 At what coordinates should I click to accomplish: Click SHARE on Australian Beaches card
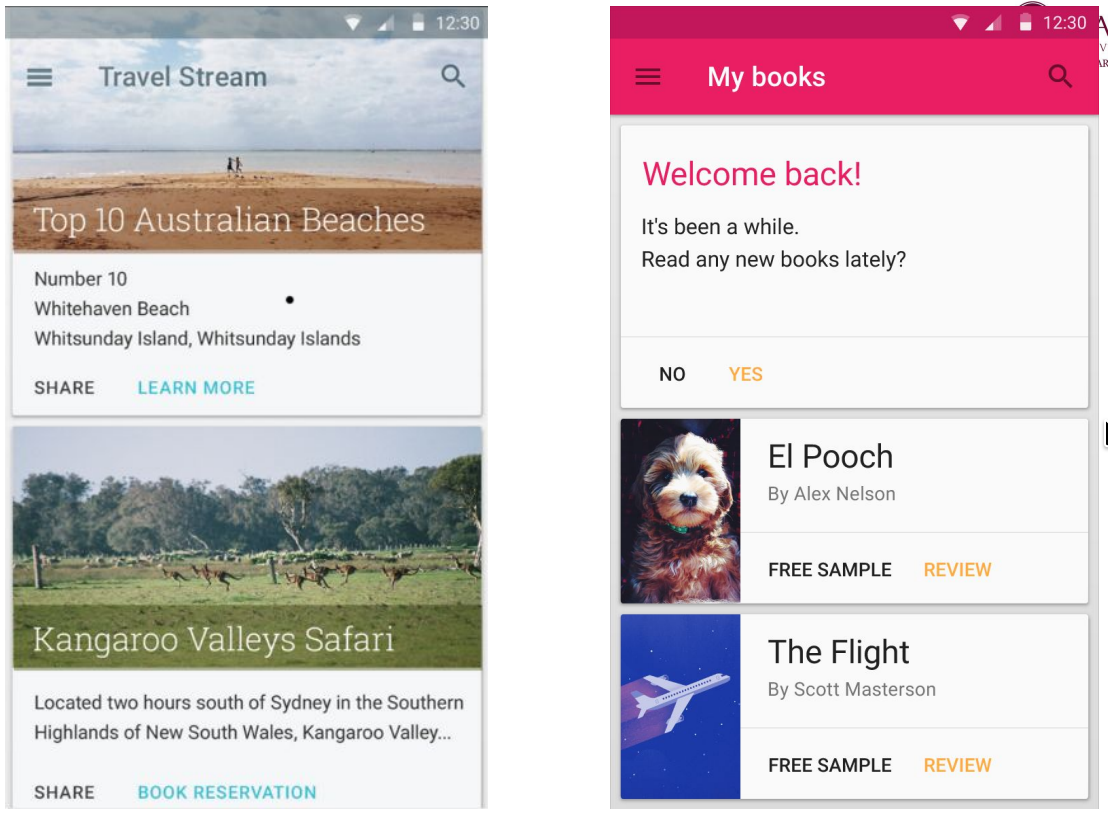[x=64, y=388]
